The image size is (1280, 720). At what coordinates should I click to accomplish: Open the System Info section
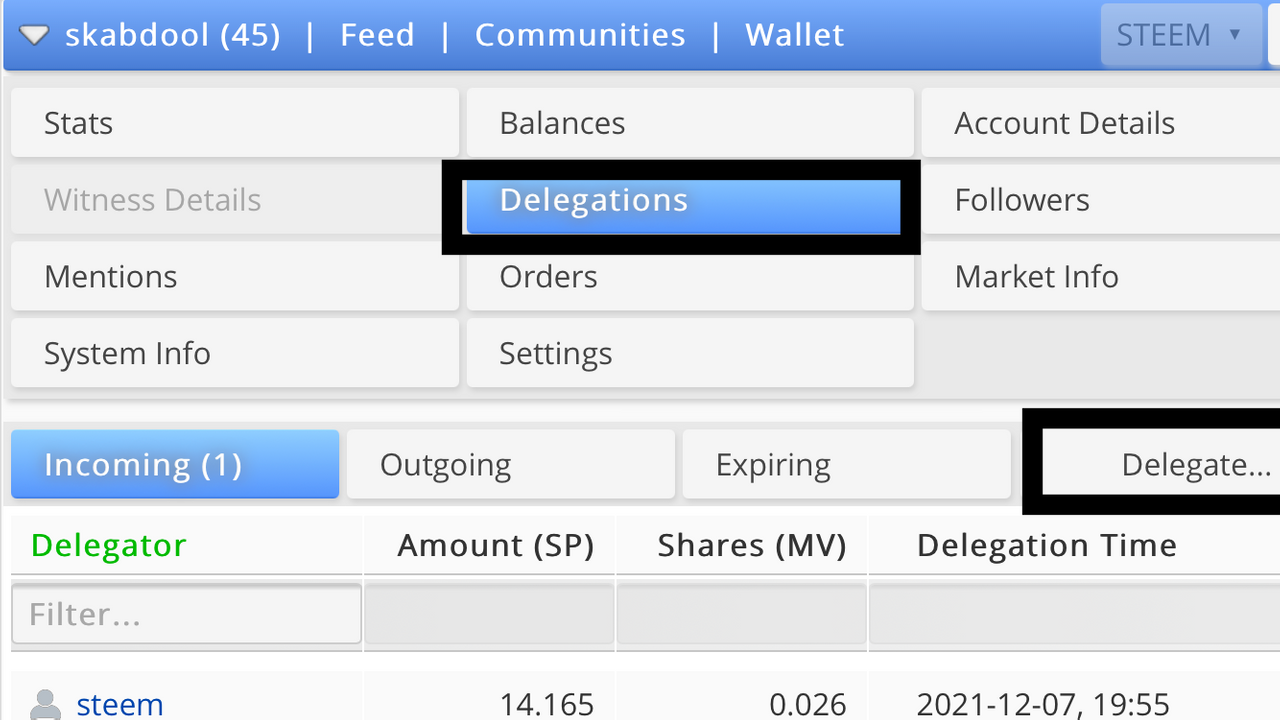coord(235,354)
